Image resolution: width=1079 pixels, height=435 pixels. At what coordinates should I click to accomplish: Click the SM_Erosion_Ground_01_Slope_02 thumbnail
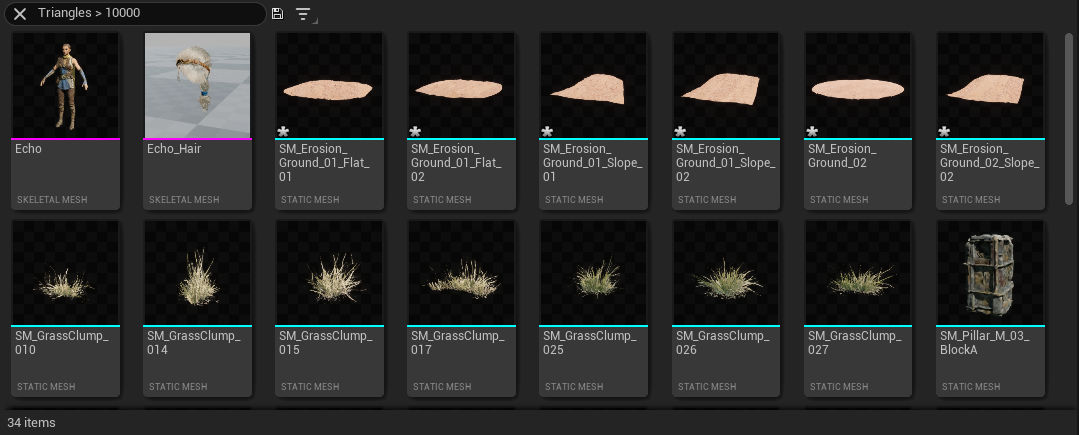726,85
